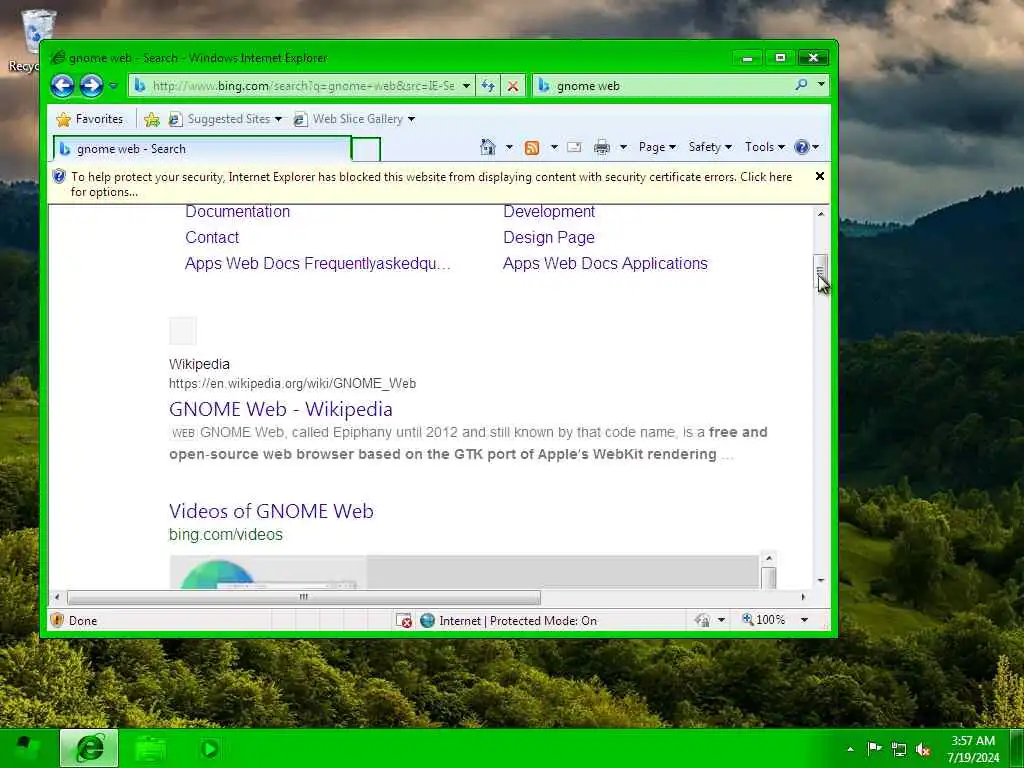
Task: Open the GNOME Web - Wikipedia result
Action: click(x=281, y=409)
